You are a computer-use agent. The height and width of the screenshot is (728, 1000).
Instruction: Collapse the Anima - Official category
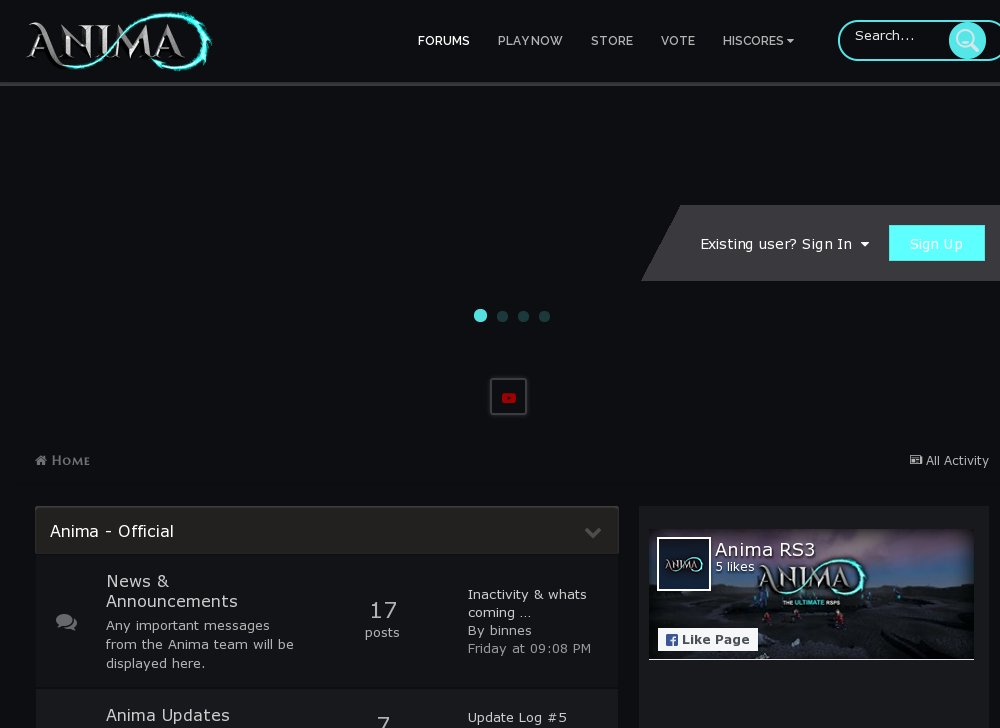[x=593, y=532]
